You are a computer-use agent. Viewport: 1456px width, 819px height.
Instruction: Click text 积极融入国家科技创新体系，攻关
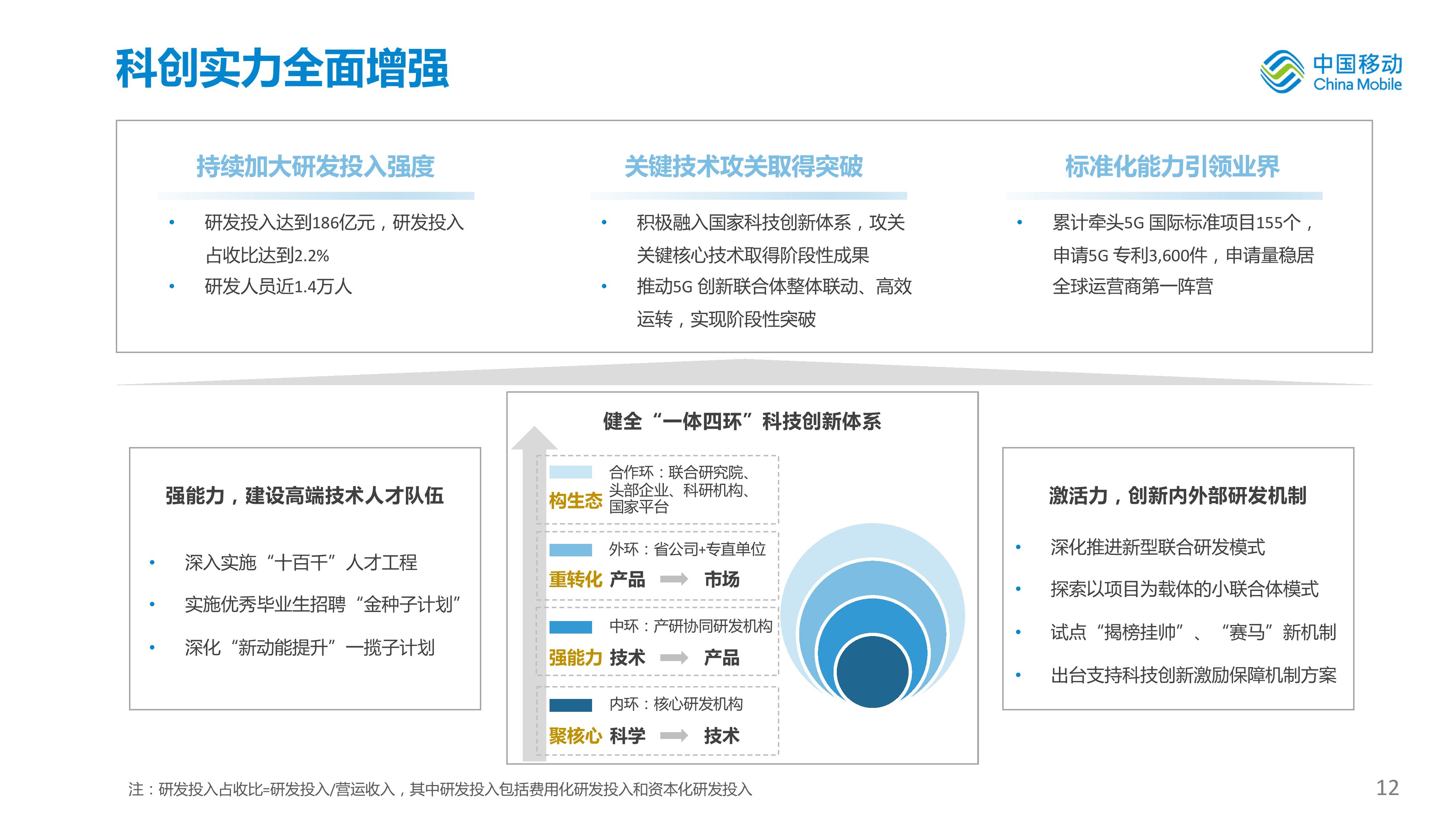771,223
